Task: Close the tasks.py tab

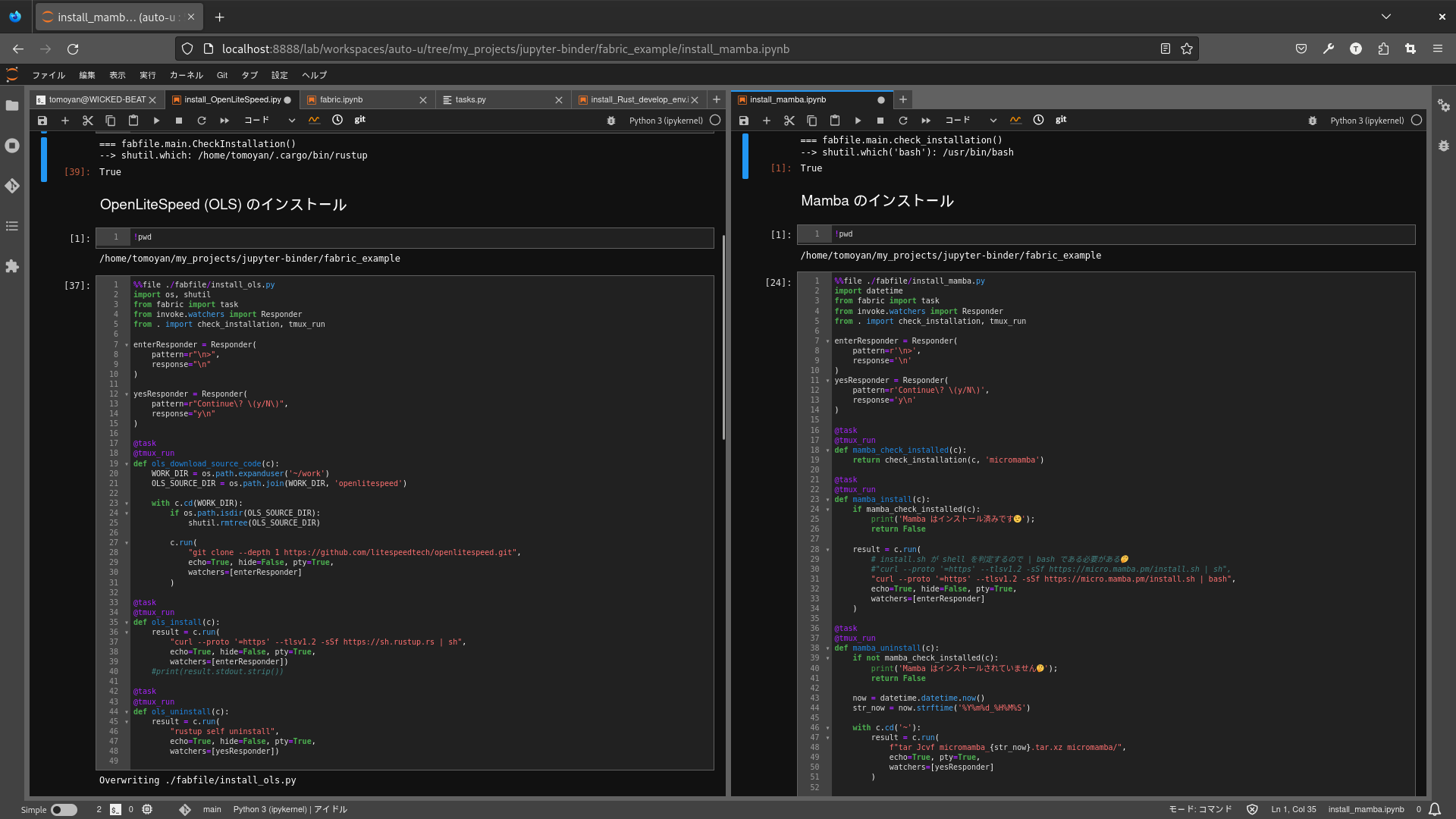Action: point(559,100)
